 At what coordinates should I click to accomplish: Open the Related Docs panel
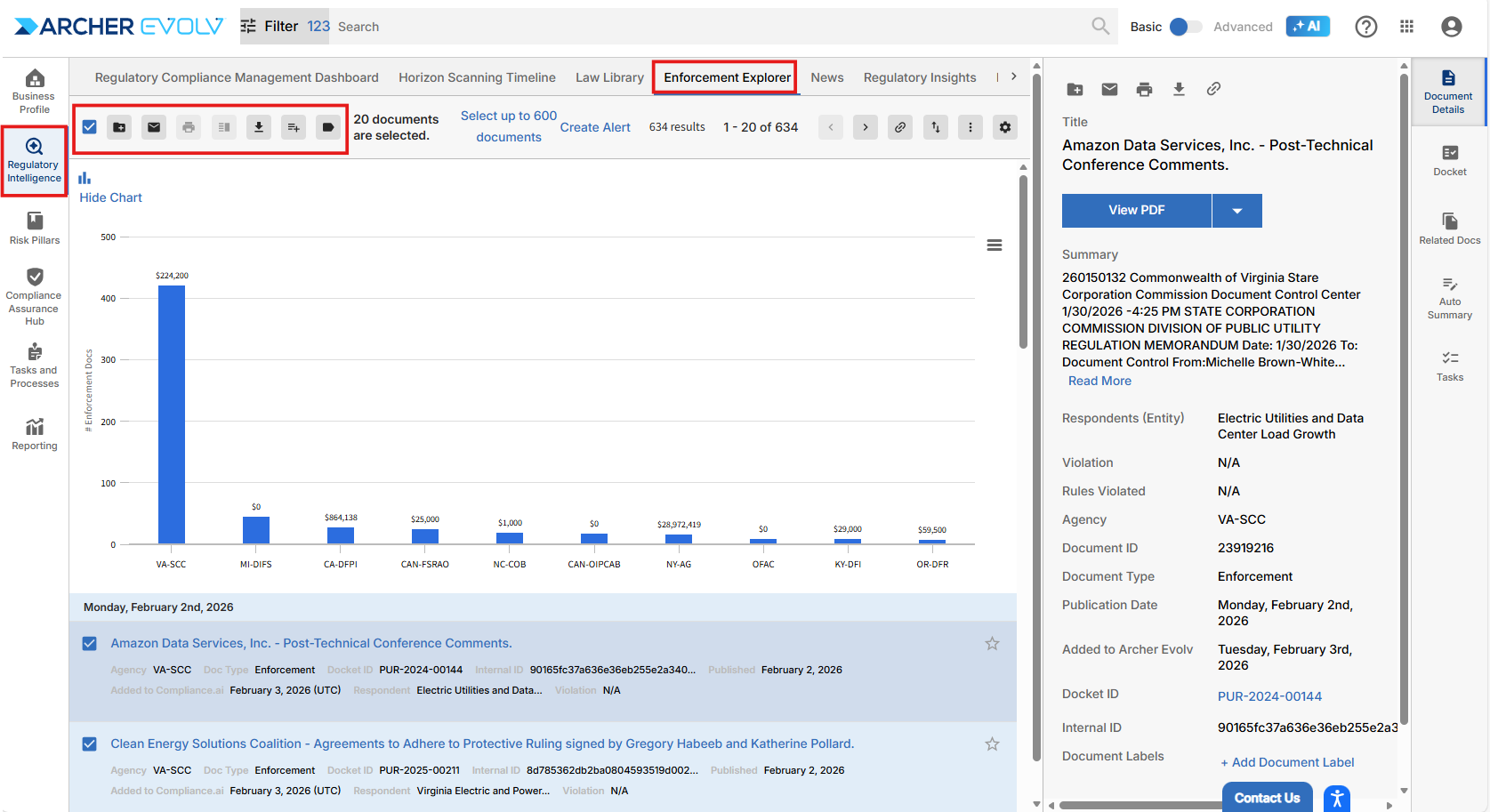(x=1449, y=228)
